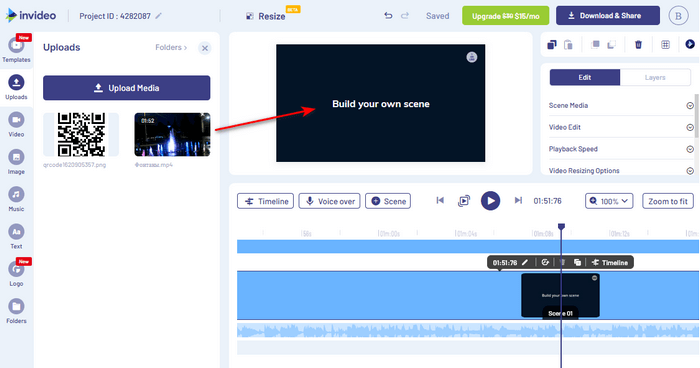This screenshot has width=700, height=368.
Task: Select the fountain video thumbnail
Action: (x=172, y=134)
